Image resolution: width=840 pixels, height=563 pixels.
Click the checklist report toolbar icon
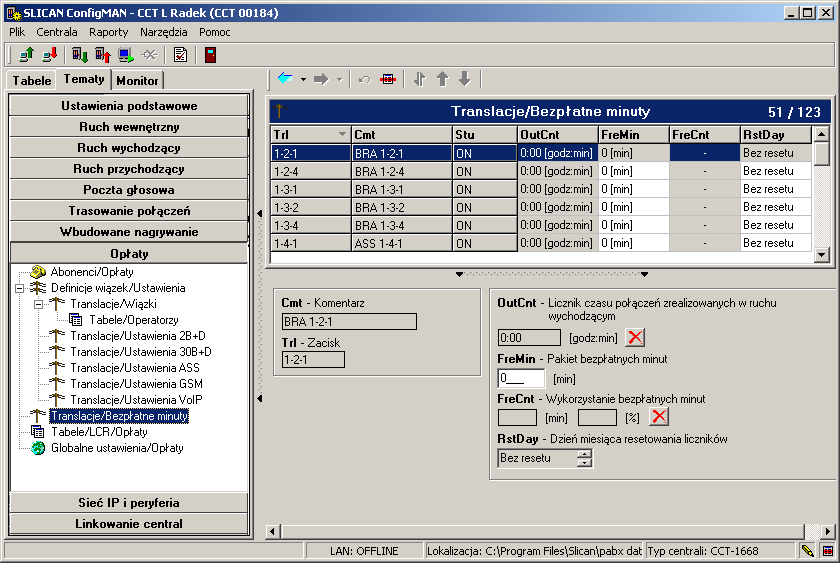coord(181,55)
